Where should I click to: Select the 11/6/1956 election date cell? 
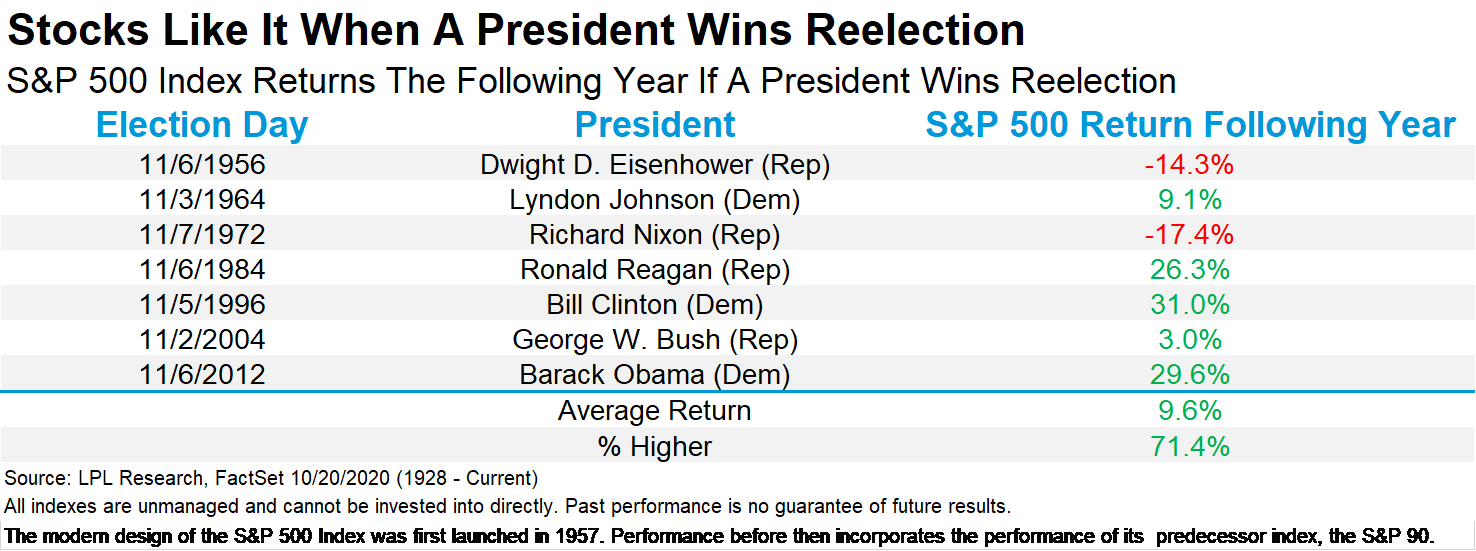pos(202,164)
